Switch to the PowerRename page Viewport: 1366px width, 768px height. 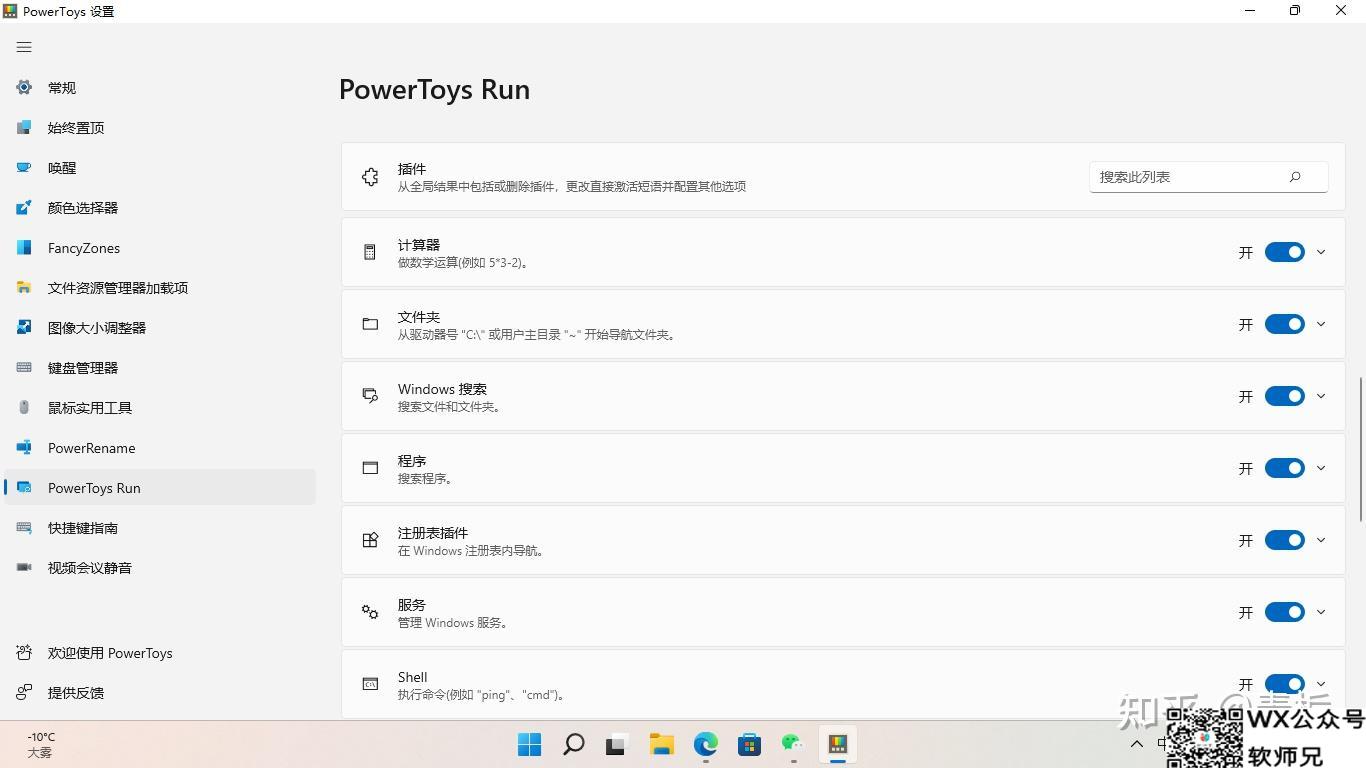(x=160, y=448)
